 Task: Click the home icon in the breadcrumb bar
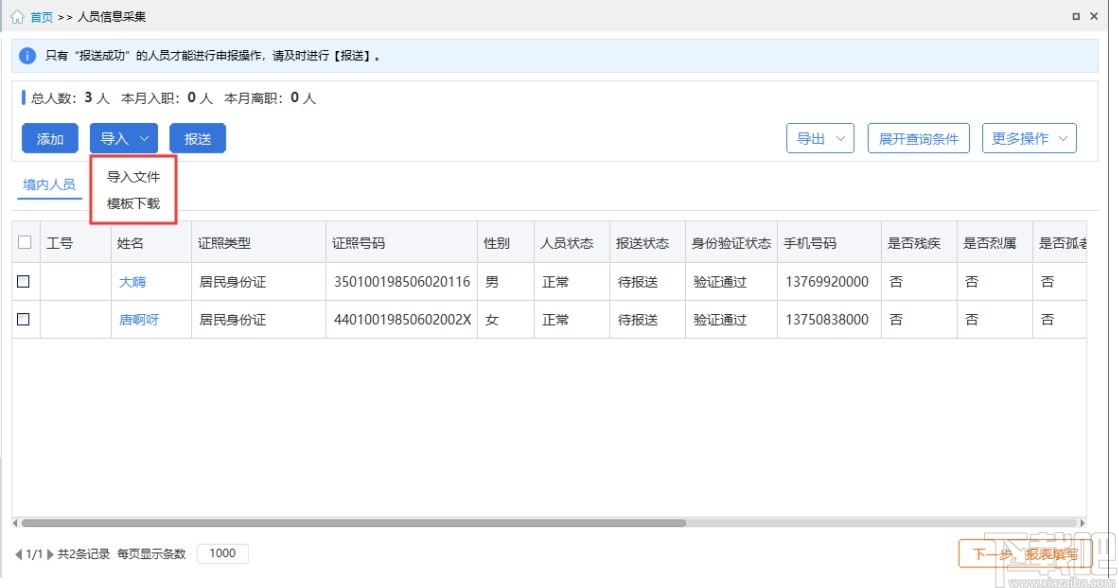(18, 16)
